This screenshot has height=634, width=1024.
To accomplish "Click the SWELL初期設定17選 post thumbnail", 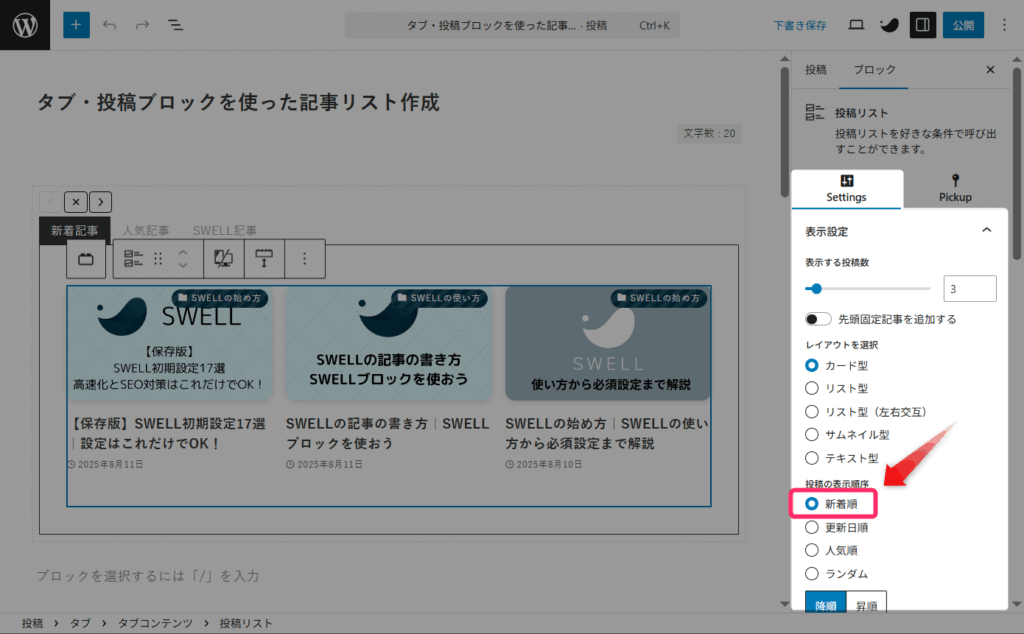I will point(169,343).
